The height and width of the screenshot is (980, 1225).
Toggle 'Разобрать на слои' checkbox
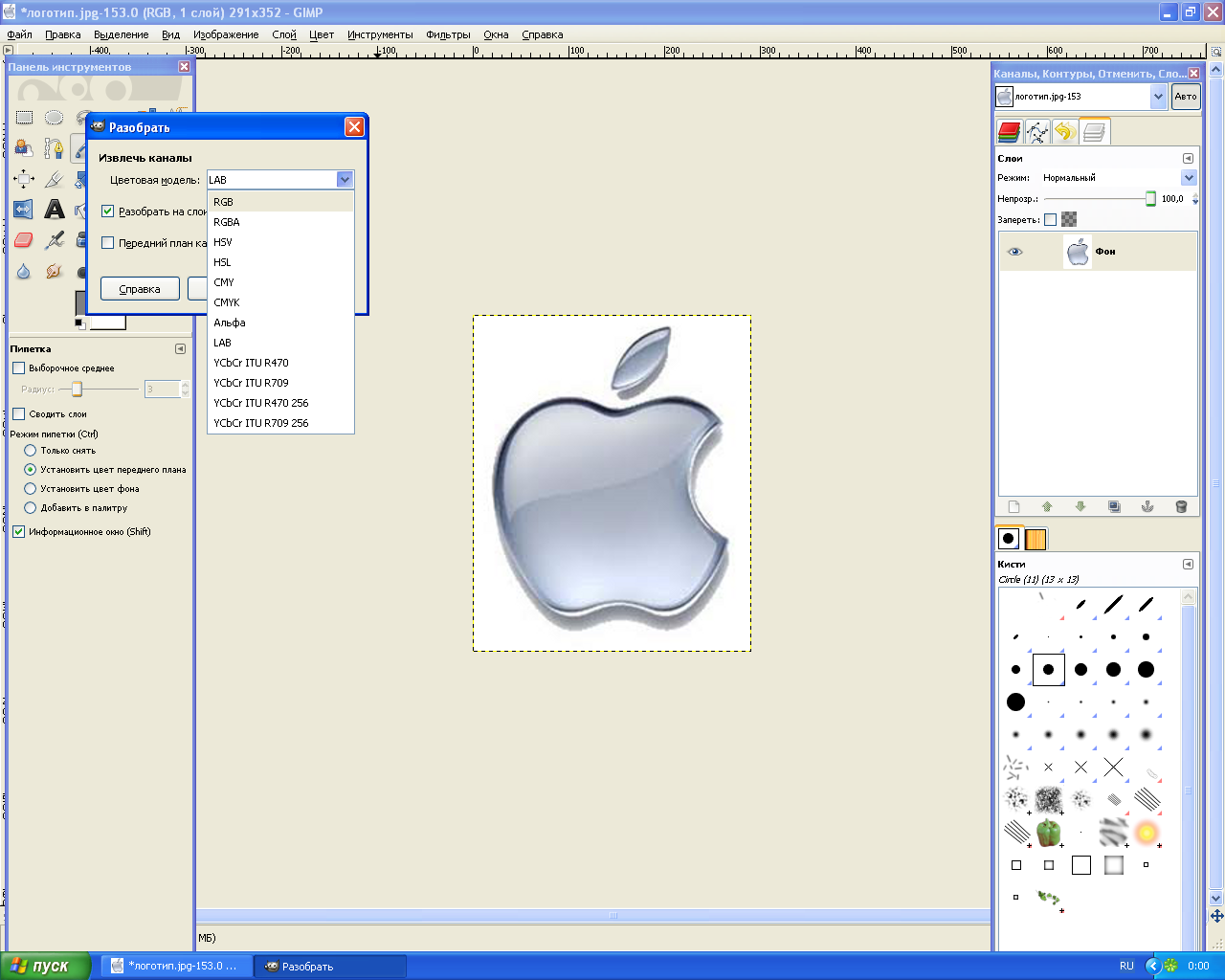click(108, 212)
